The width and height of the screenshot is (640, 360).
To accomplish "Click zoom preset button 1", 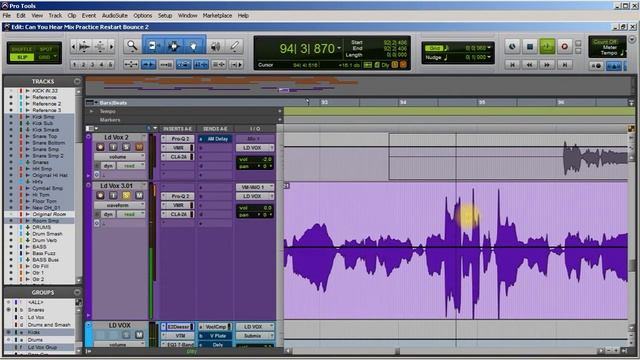I will tap(75, 64).
